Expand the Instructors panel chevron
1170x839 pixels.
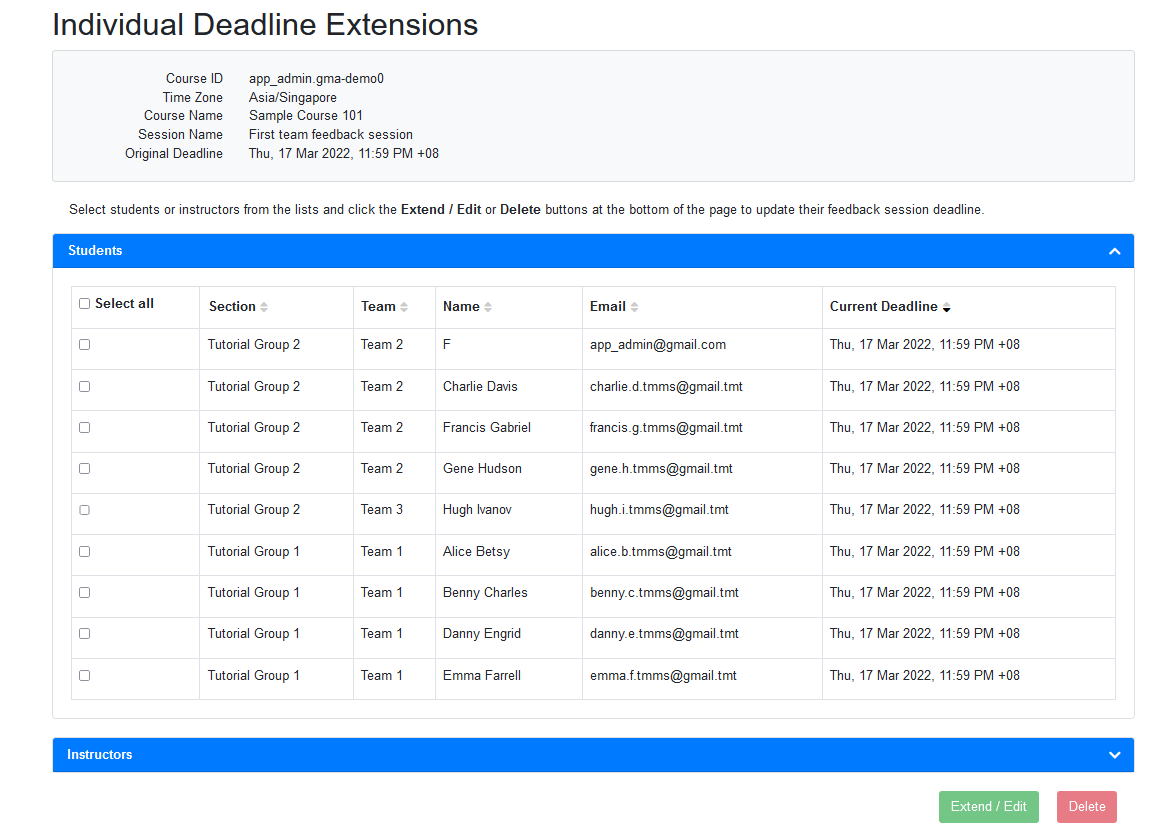click(x=1114, y=755)
